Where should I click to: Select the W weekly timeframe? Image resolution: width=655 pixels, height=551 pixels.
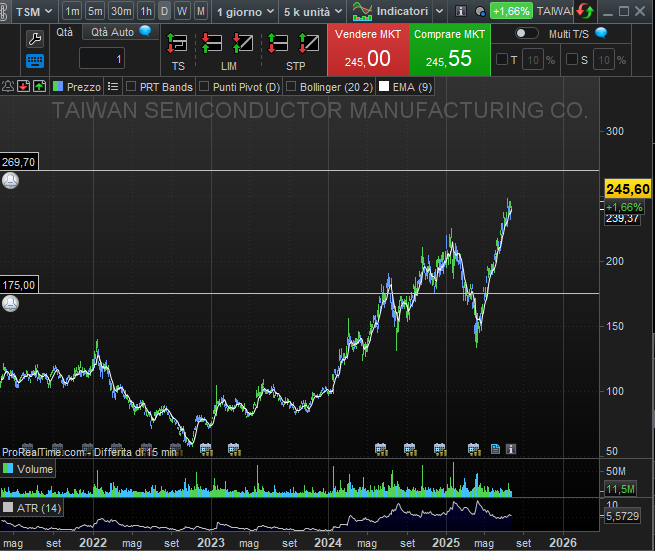(x=181, y=12)
